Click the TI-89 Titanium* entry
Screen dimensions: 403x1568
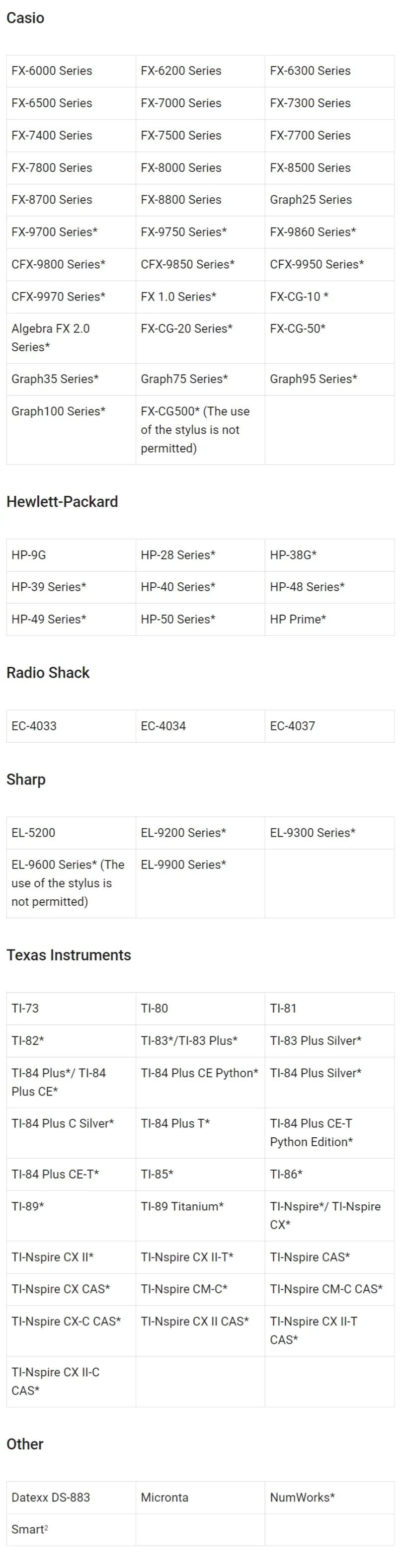(x=200, y=1216)
